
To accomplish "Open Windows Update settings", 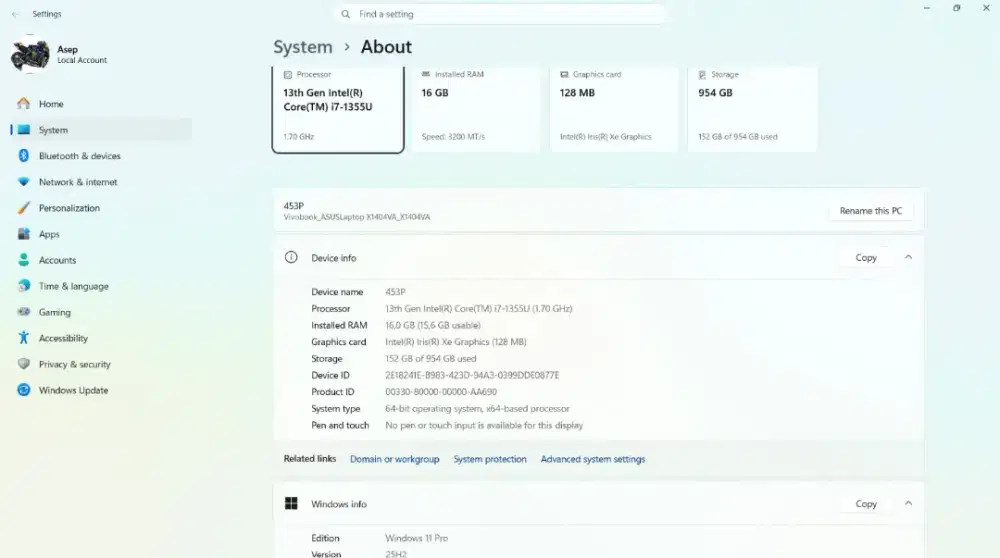I will pos(101,390).
